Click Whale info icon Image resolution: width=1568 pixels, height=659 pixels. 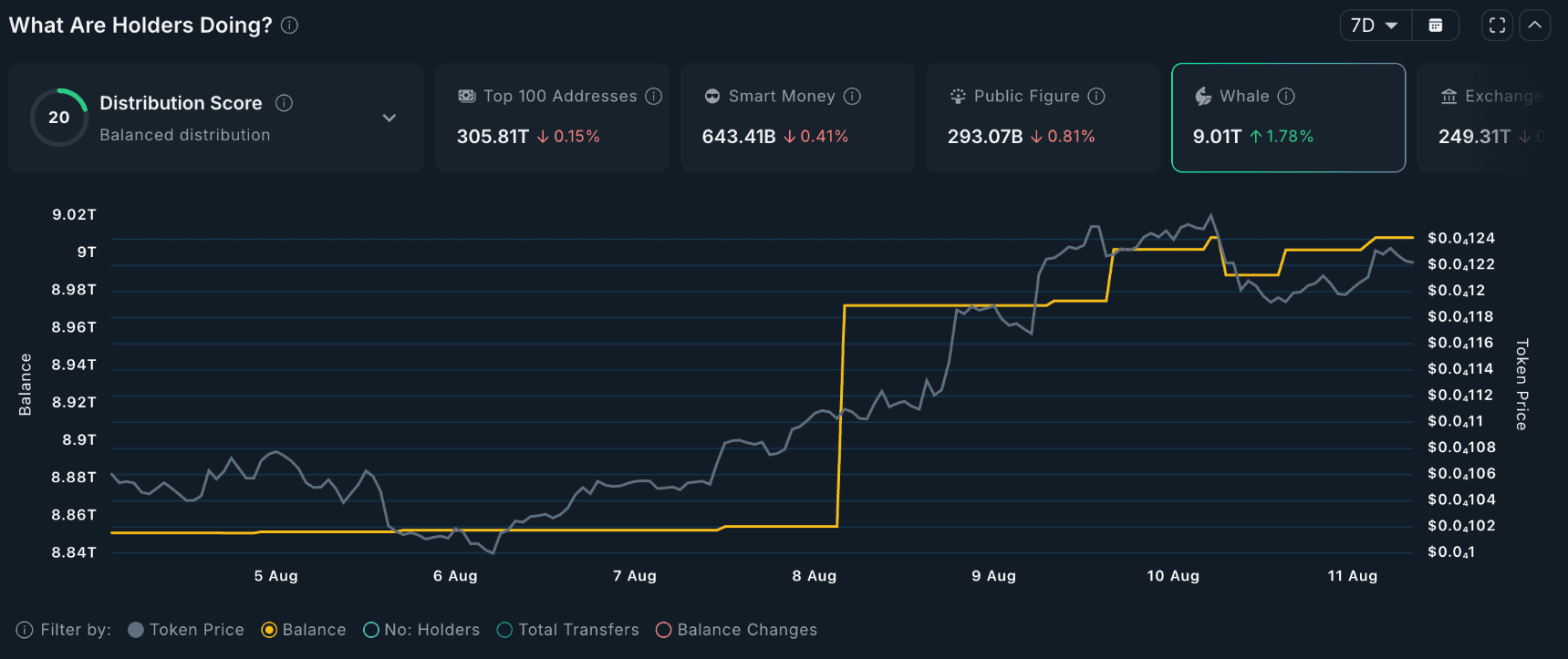pyautogui.click(x=1286, y=97)
